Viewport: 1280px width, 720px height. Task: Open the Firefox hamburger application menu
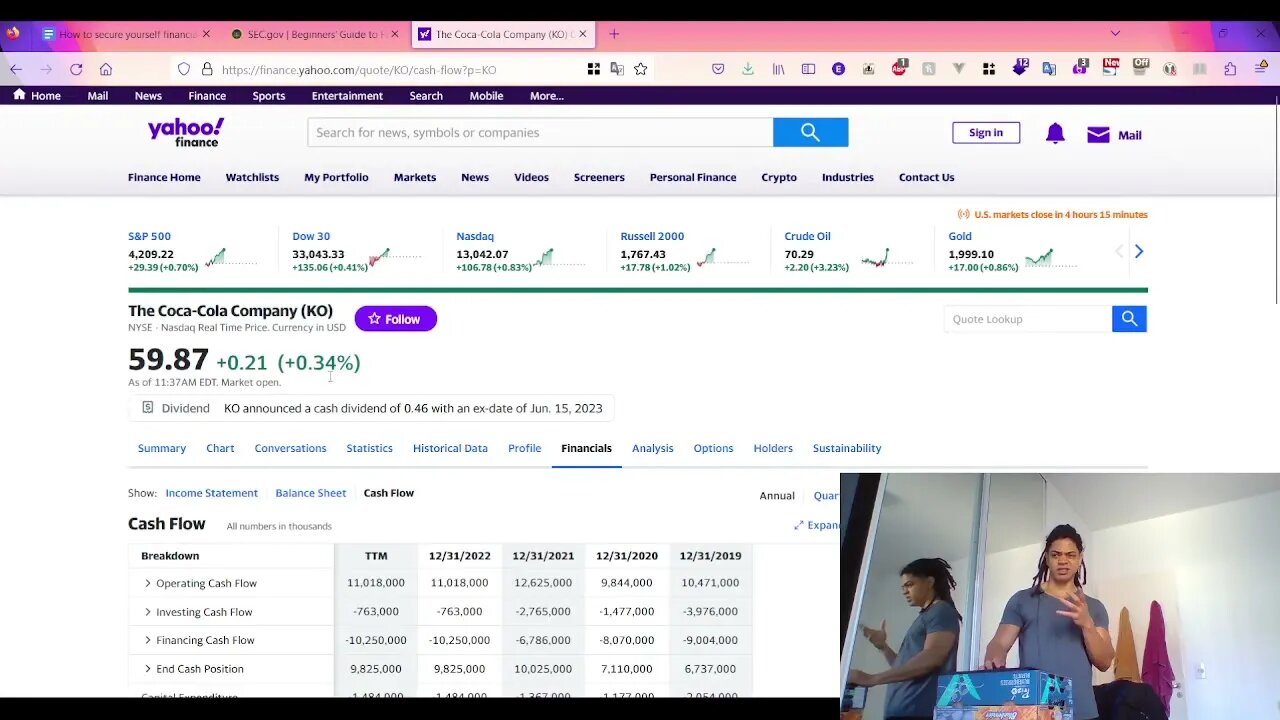(x=1261, y=69)
